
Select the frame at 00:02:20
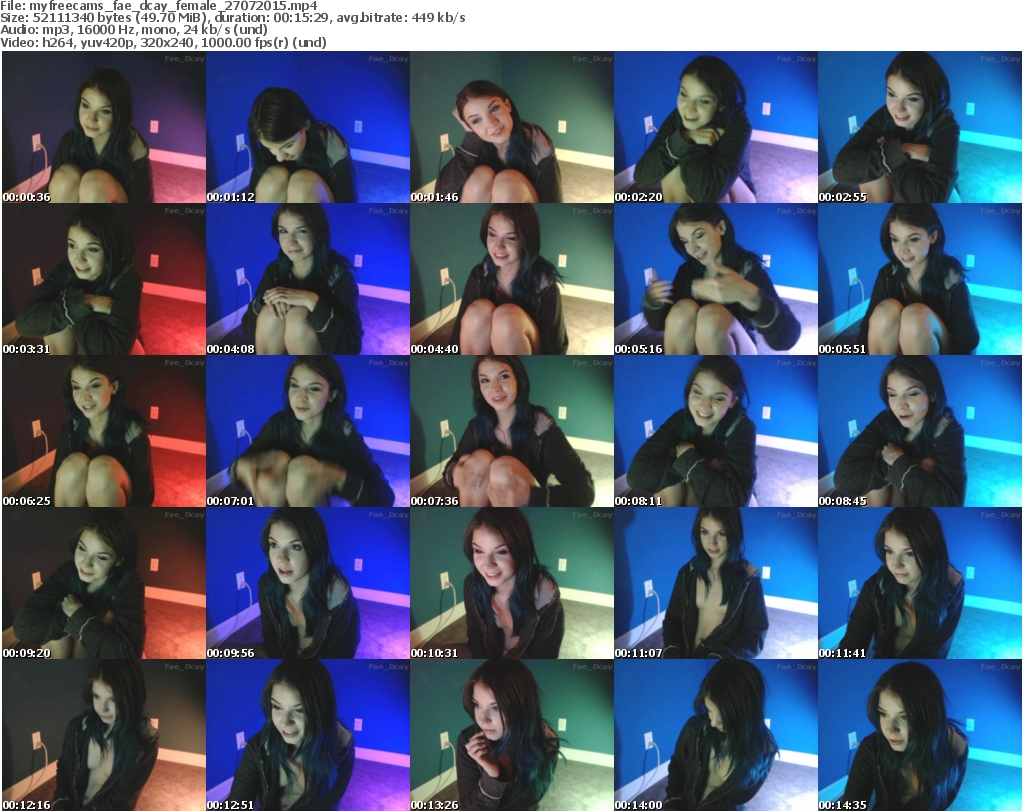pos(716,127)
